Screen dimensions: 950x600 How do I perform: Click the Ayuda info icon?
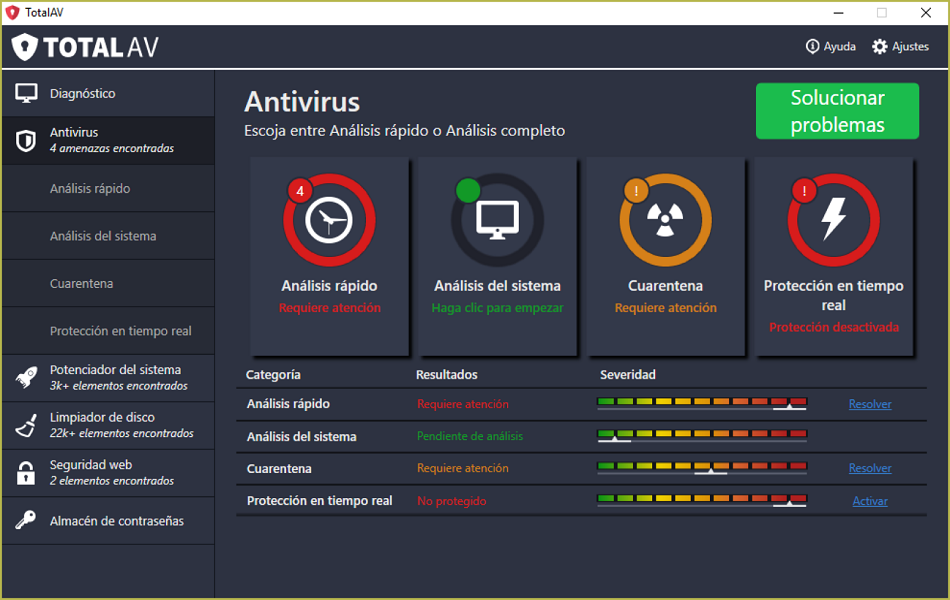[813, 46]
